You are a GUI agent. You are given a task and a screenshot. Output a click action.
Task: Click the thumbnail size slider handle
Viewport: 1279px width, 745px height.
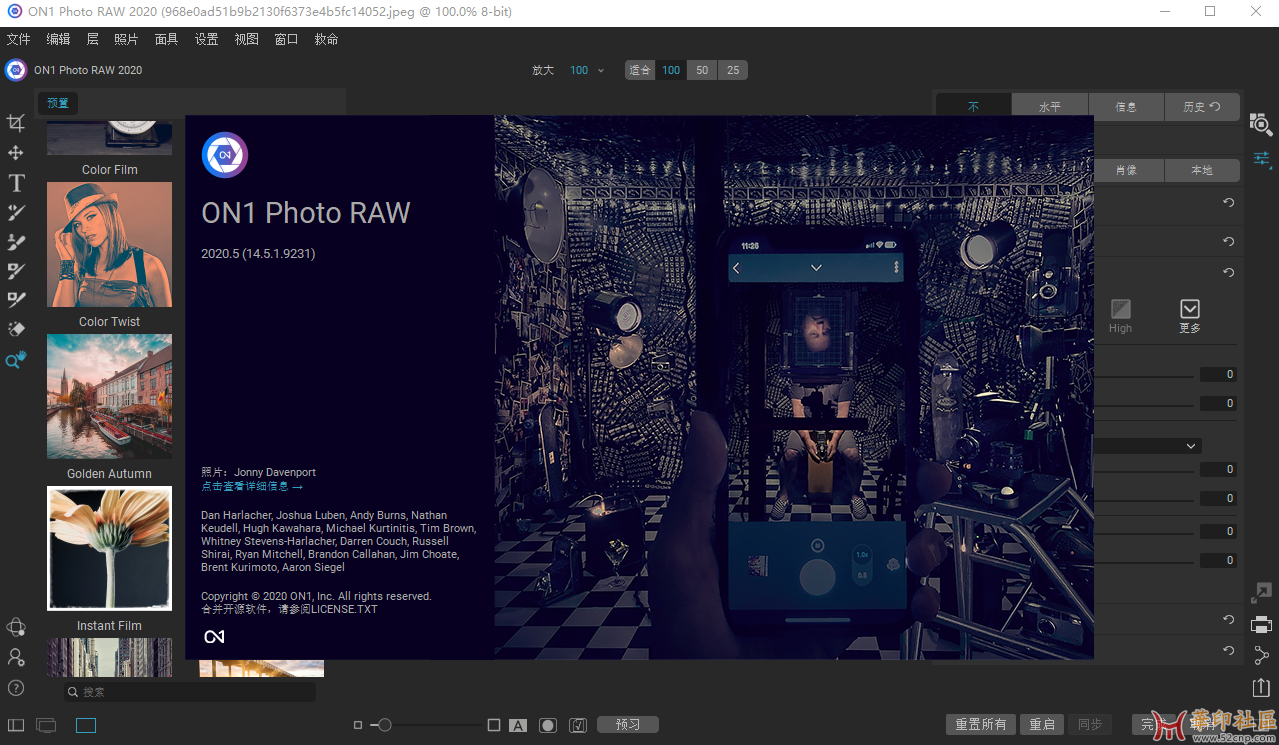(x=385, y=725)
